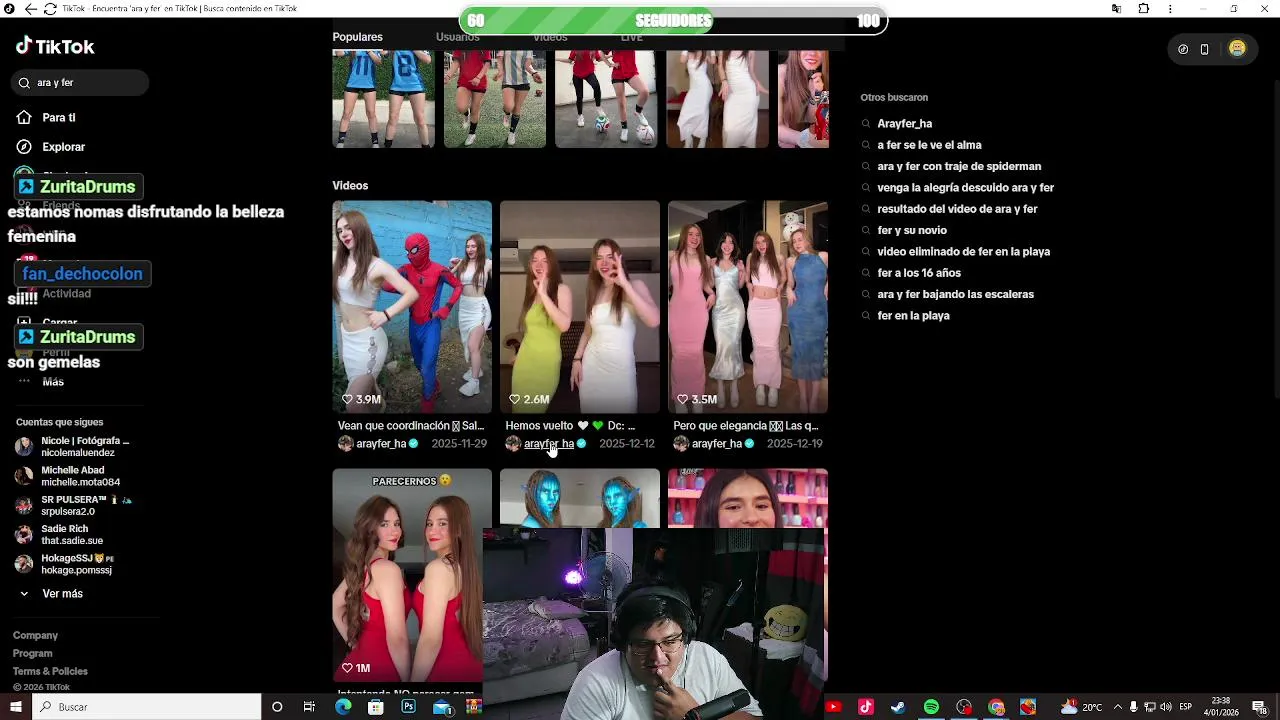
Task: Open TikTok app icon in the taskbar
Action: tap(866, 707)
